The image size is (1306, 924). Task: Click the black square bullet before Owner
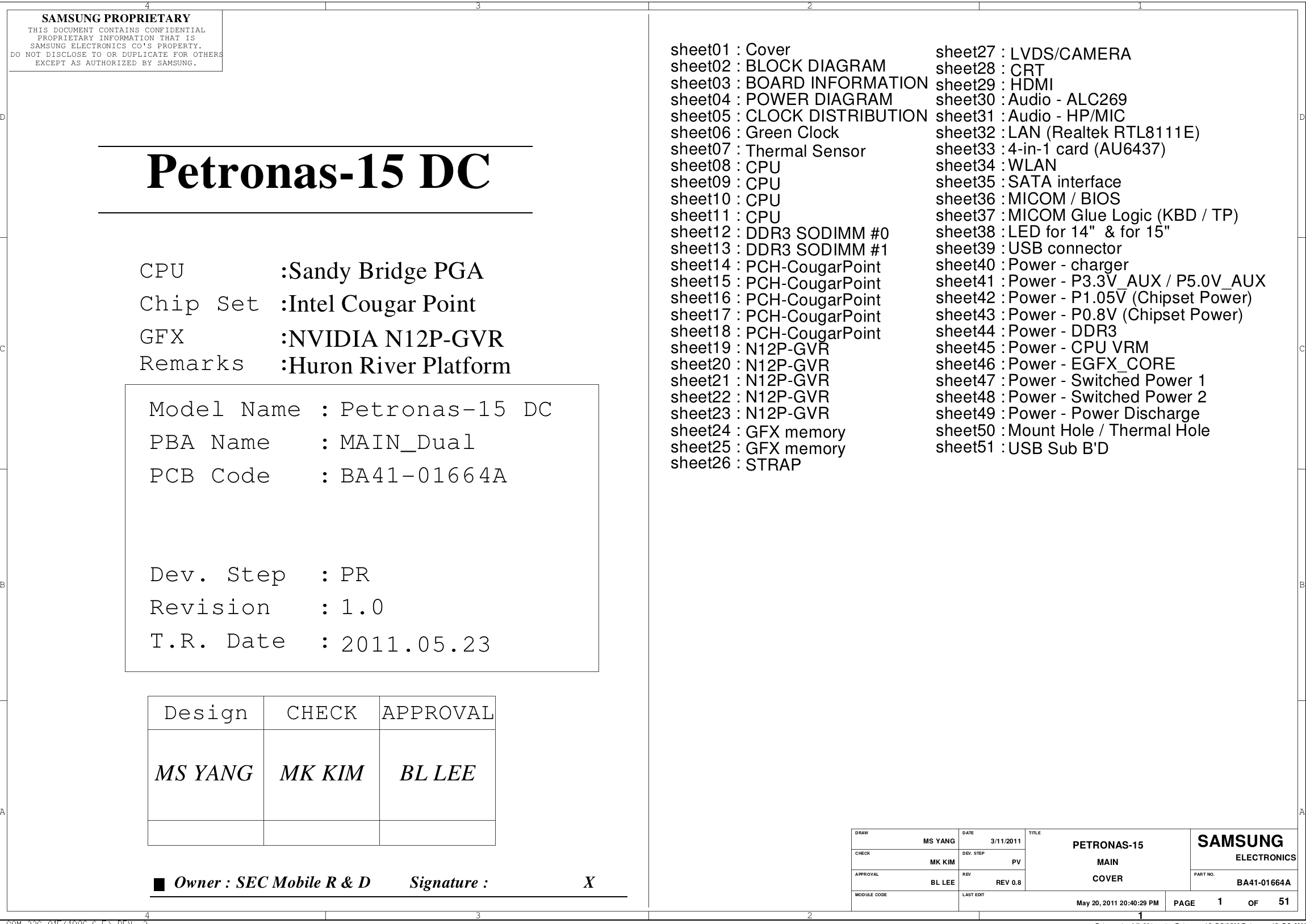[x=160, y=884]
